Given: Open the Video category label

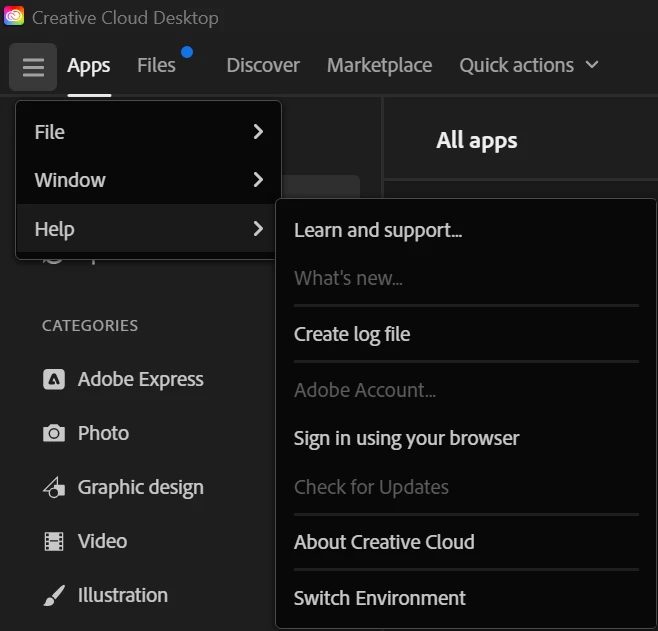Looking at the screenshot, I should point(102,541).
